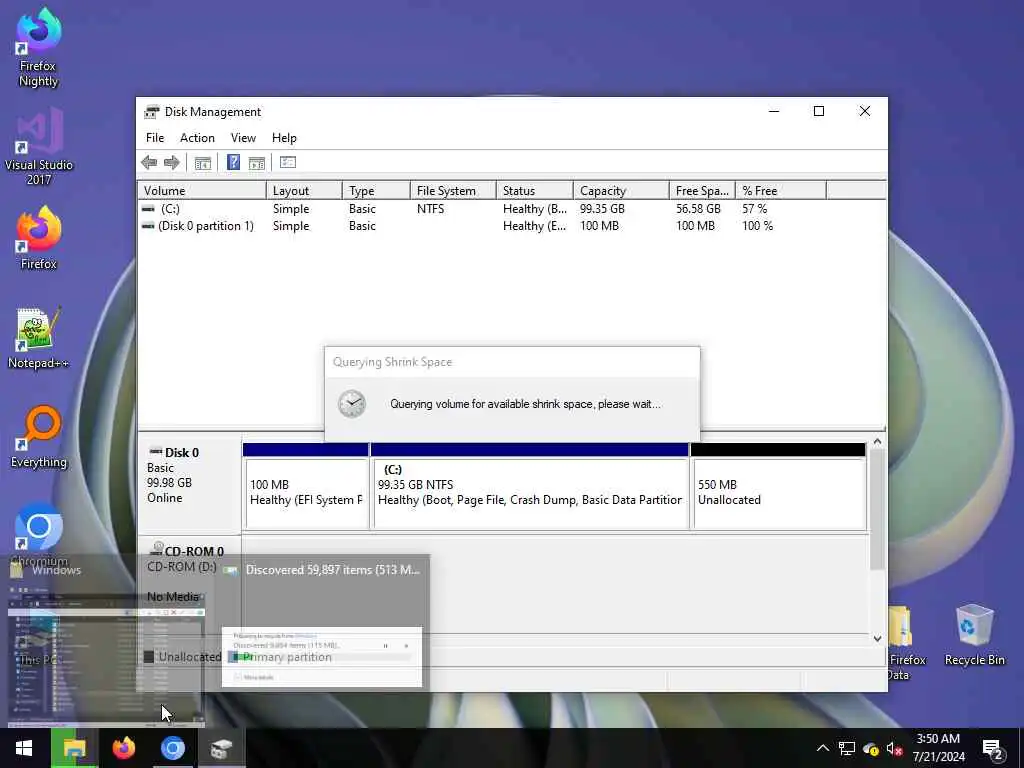The image size is (1024, 768).
Task: Click Show/Hide Action Pane toolbar icon
Action: pos(257,163)
